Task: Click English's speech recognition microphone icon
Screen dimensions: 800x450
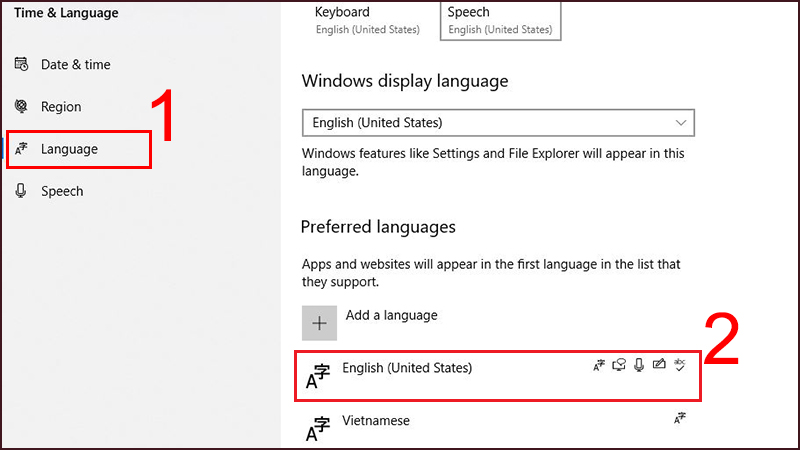Action: 639,366
